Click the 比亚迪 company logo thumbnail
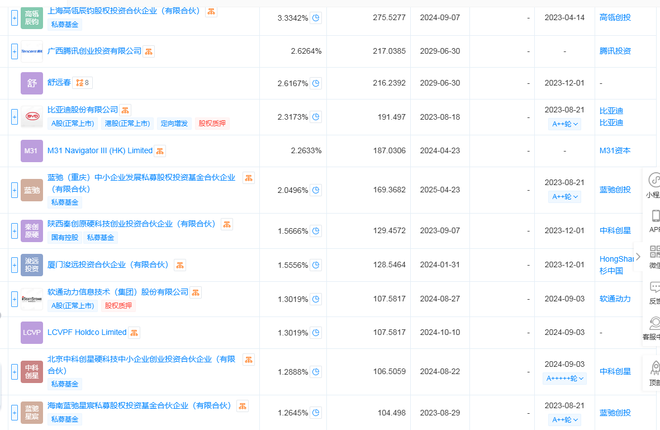The height and width of the screenshot is (430, 660). [32, 117]
